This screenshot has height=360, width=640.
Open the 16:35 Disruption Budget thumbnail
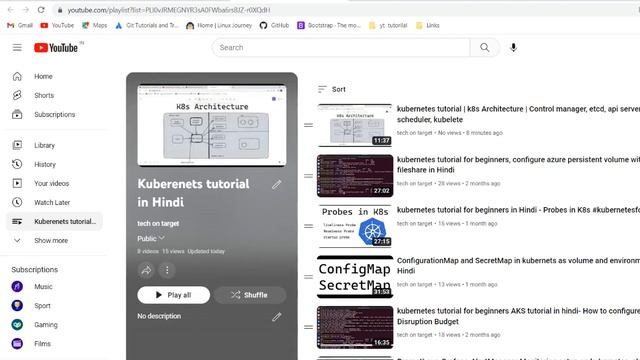click(355, 327)
